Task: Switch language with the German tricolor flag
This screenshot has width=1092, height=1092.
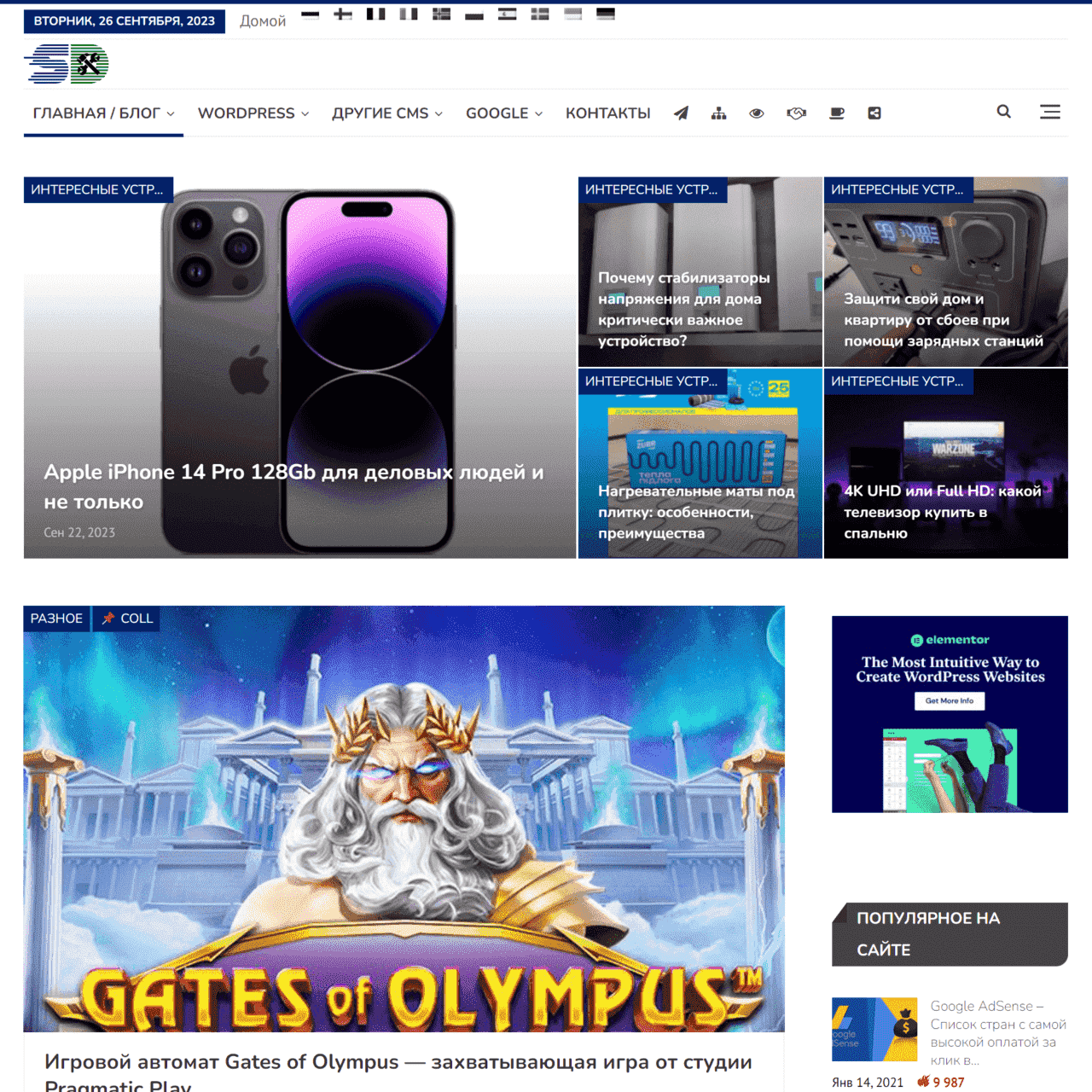Action: tap(606, 14)
